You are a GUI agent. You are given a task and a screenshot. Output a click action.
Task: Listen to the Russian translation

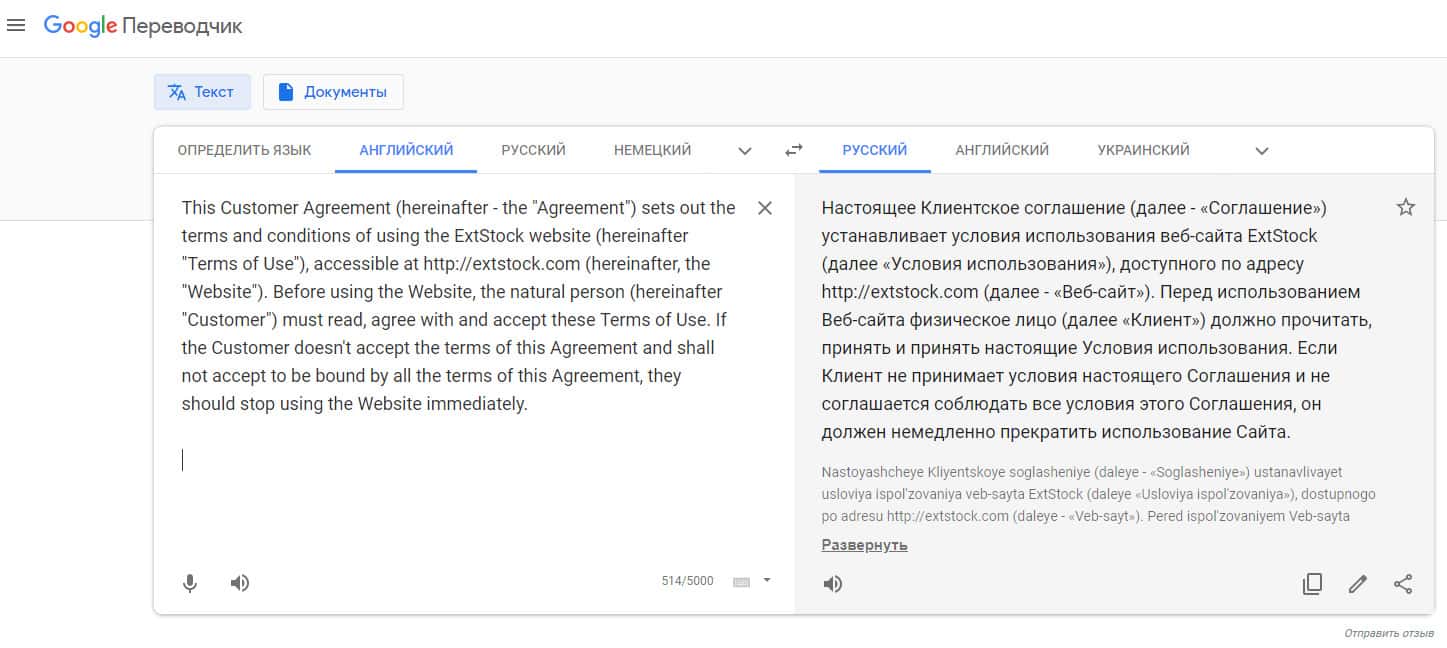click(832, 584)
